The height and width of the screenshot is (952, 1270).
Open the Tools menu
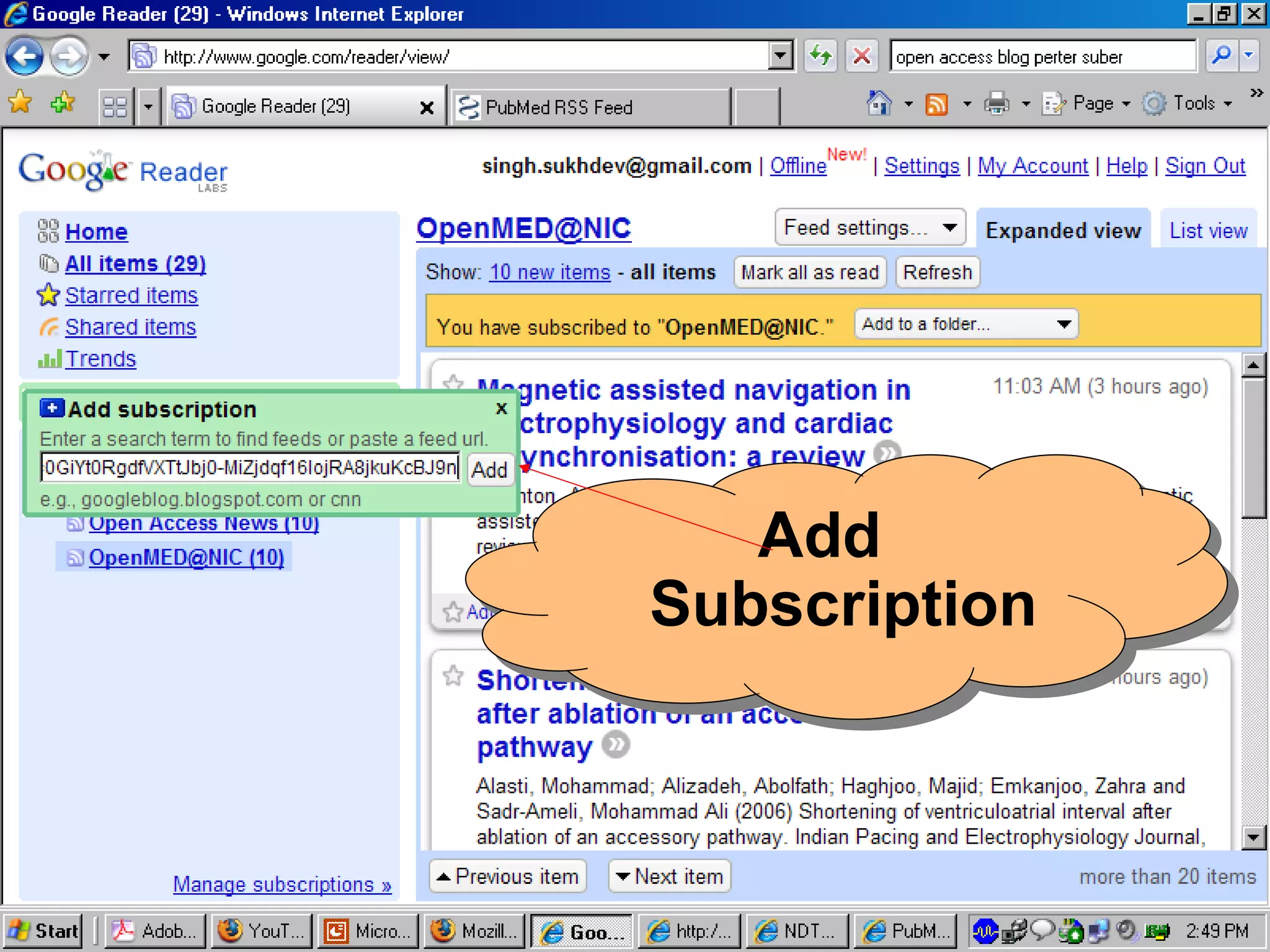[x=1187, y=103]
